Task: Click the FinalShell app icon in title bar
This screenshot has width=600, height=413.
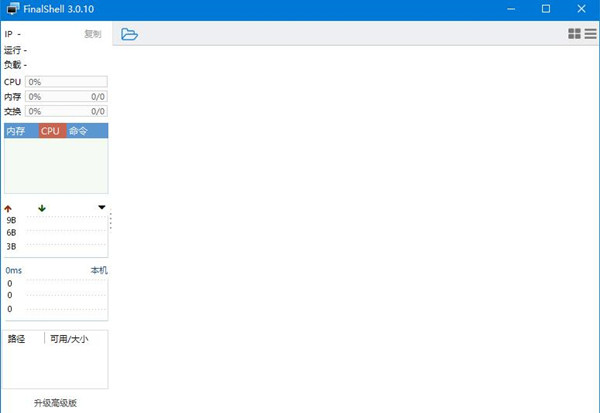Action: click(x=11, y=9)
